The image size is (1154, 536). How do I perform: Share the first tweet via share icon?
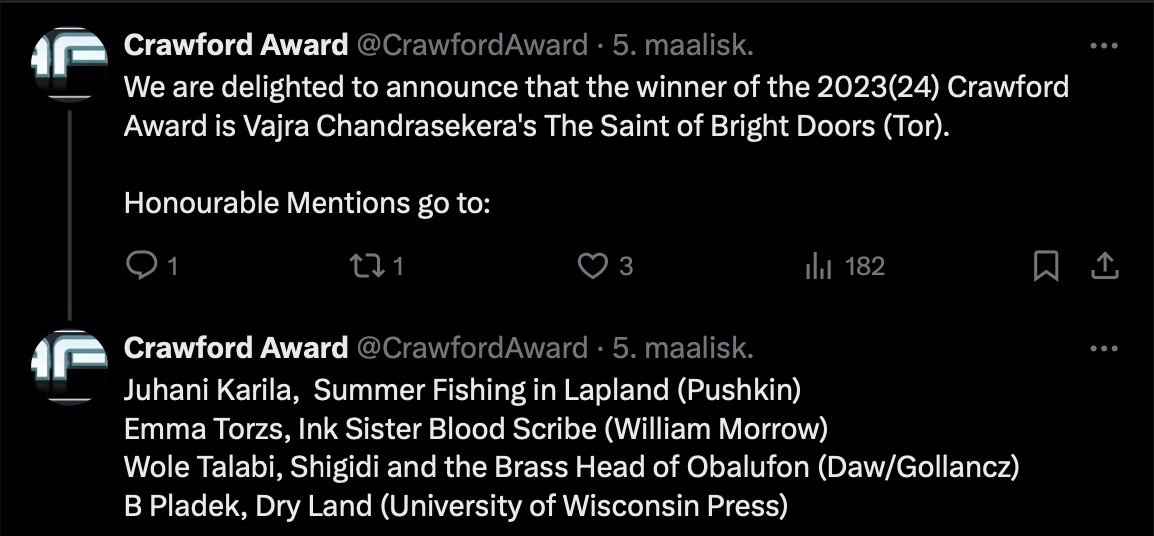tap(1104, 266)
